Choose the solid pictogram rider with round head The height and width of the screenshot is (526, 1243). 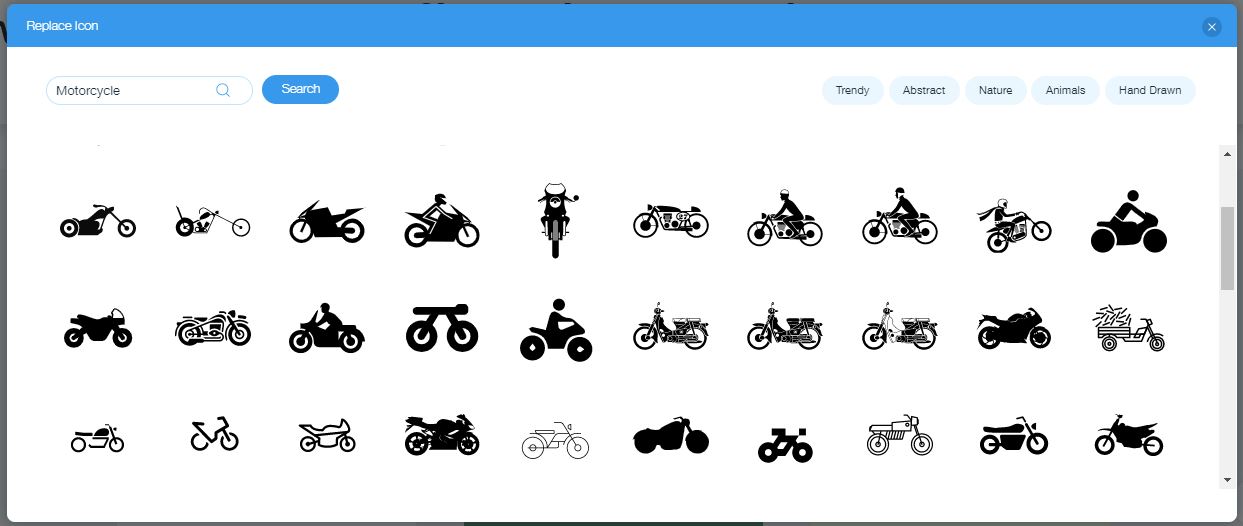point(1129,221)
